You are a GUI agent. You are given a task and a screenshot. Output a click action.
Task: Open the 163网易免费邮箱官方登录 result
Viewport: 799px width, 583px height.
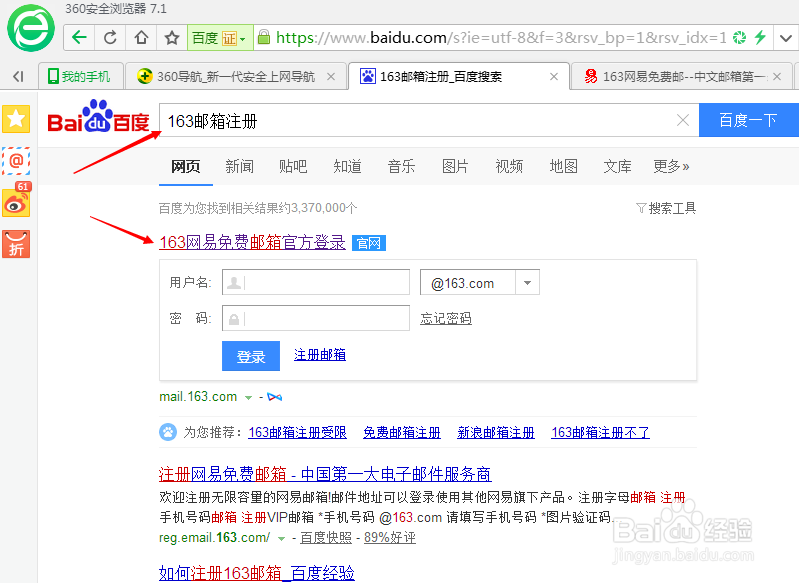pos(252,242)
